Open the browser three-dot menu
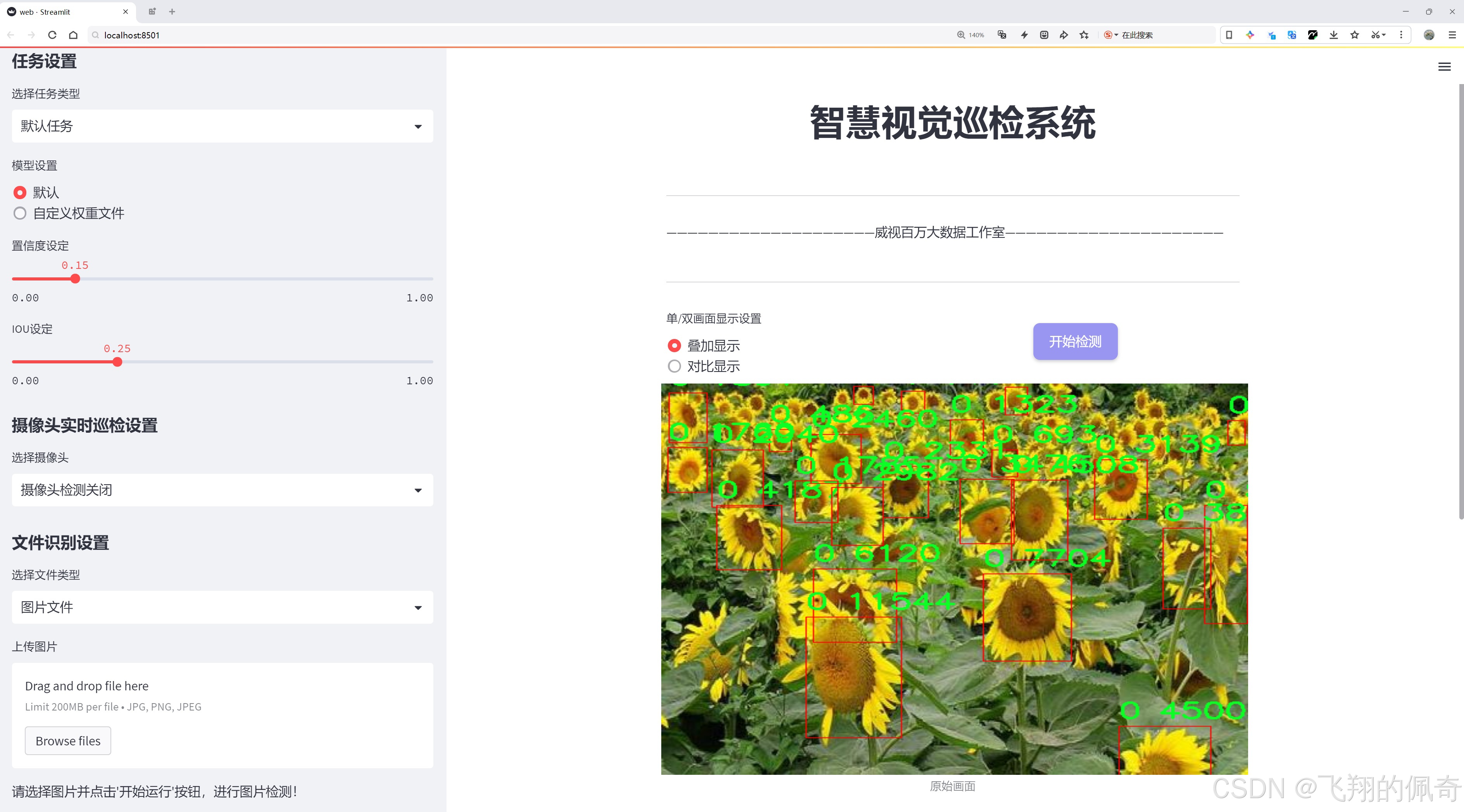This screenshot has height=812, width=1464. coord(1402,35)
